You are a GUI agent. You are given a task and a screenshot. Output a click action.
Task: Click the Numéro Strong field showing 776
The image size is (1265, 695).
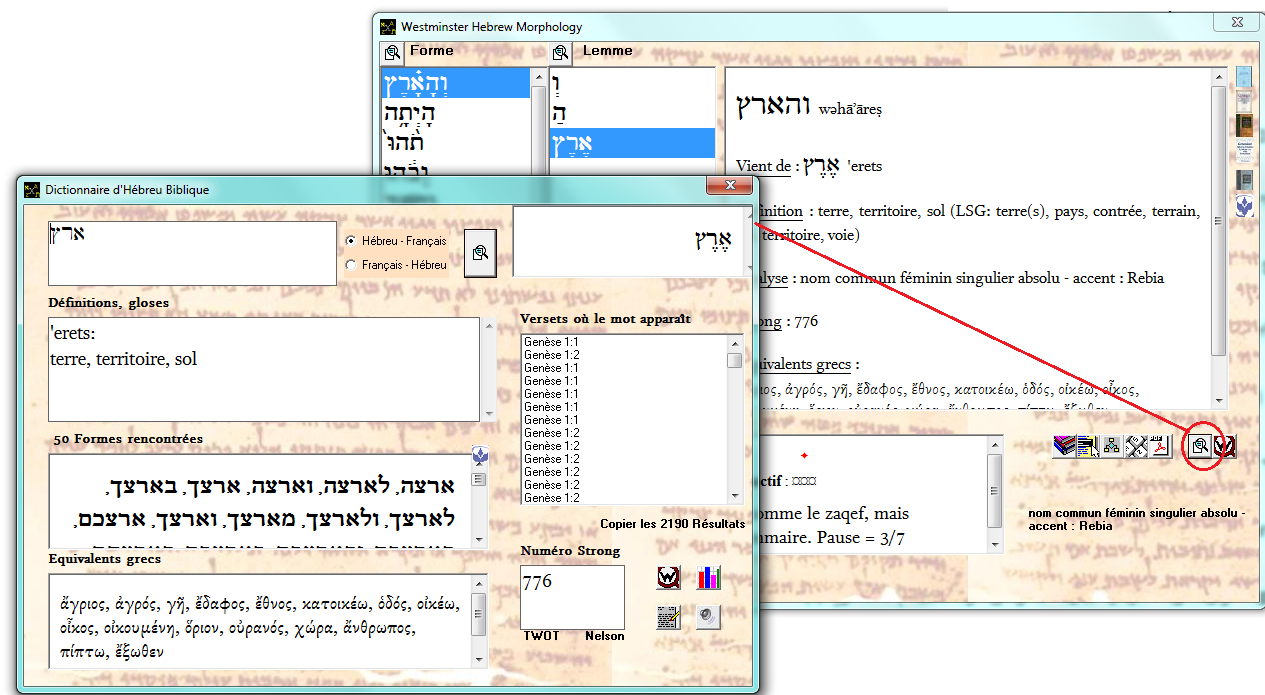[x=572, y=597]
